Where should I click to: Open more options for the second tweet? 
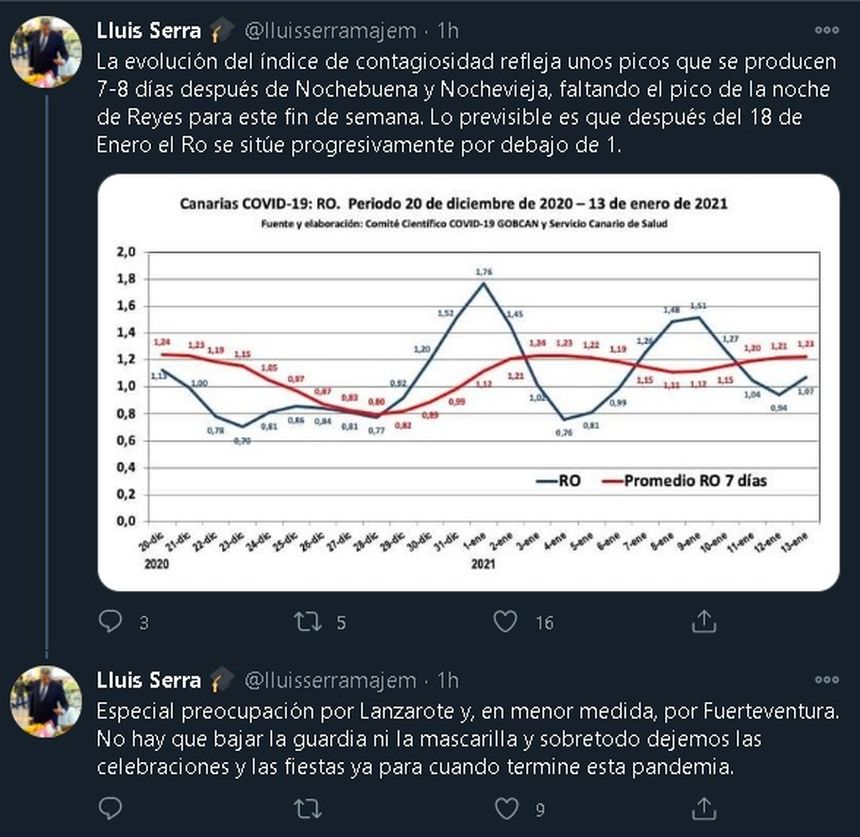pos(826,681)
